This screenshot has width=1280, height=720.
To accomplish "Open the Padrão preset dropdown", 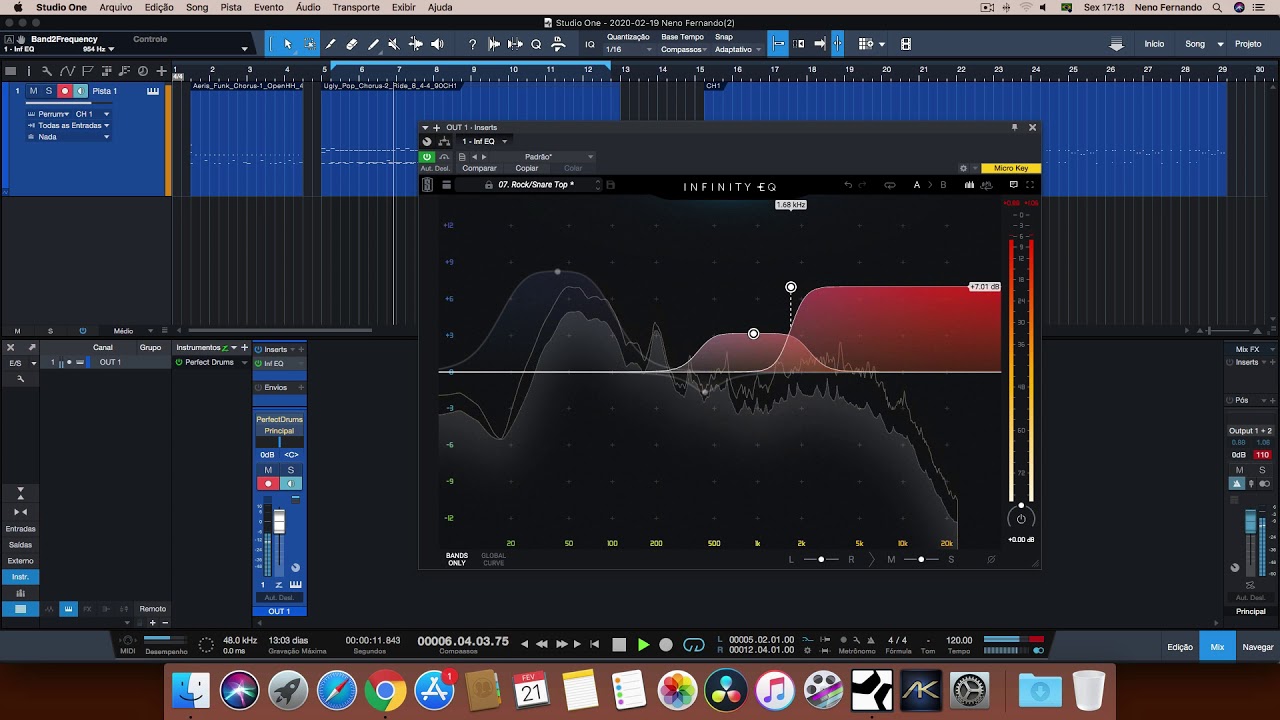I will coord(546,157).
